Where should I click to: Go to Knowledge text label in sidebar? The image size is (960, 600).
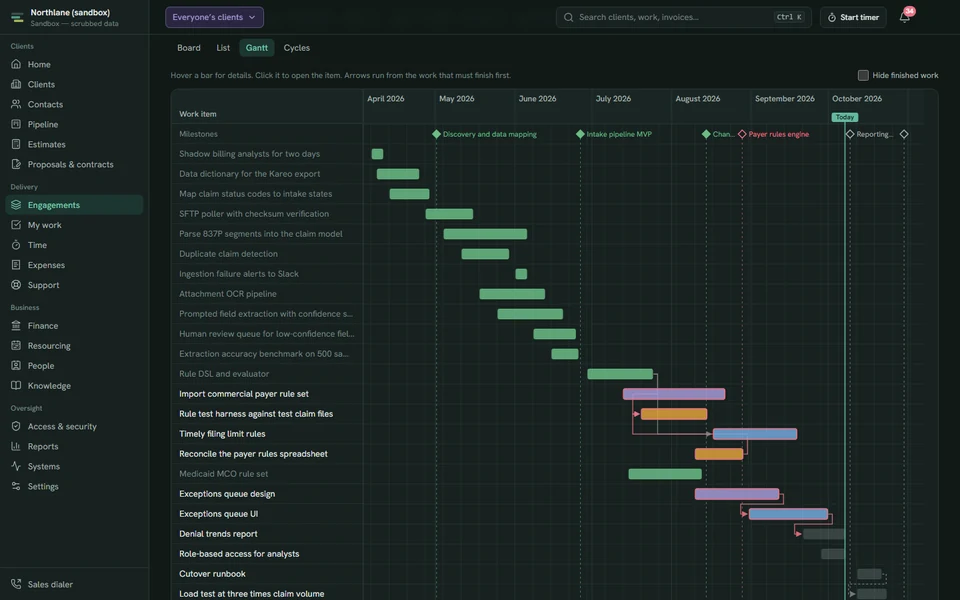(x=49, y=386)
